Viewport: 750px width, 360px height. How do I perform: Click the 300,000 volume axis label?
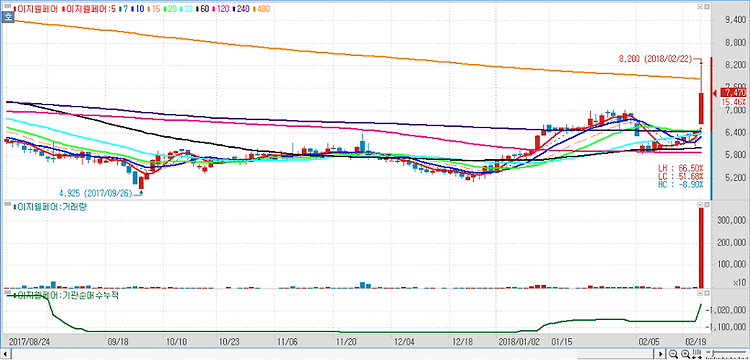pyautogui.click(x=731, y=221)
